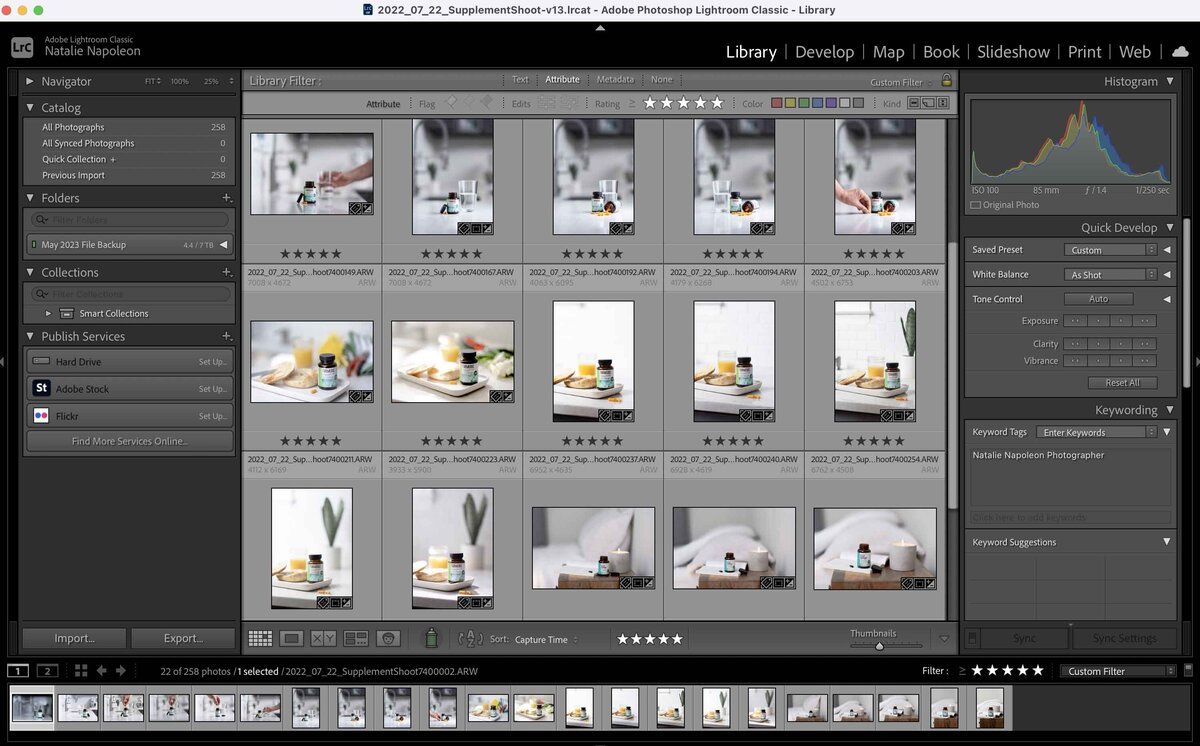Image resolution: width=1200 pixels, height=746 pixels.
Task: Switch to Grid view in toolbar
Action: pyautogui.click(x=260, y=638)
